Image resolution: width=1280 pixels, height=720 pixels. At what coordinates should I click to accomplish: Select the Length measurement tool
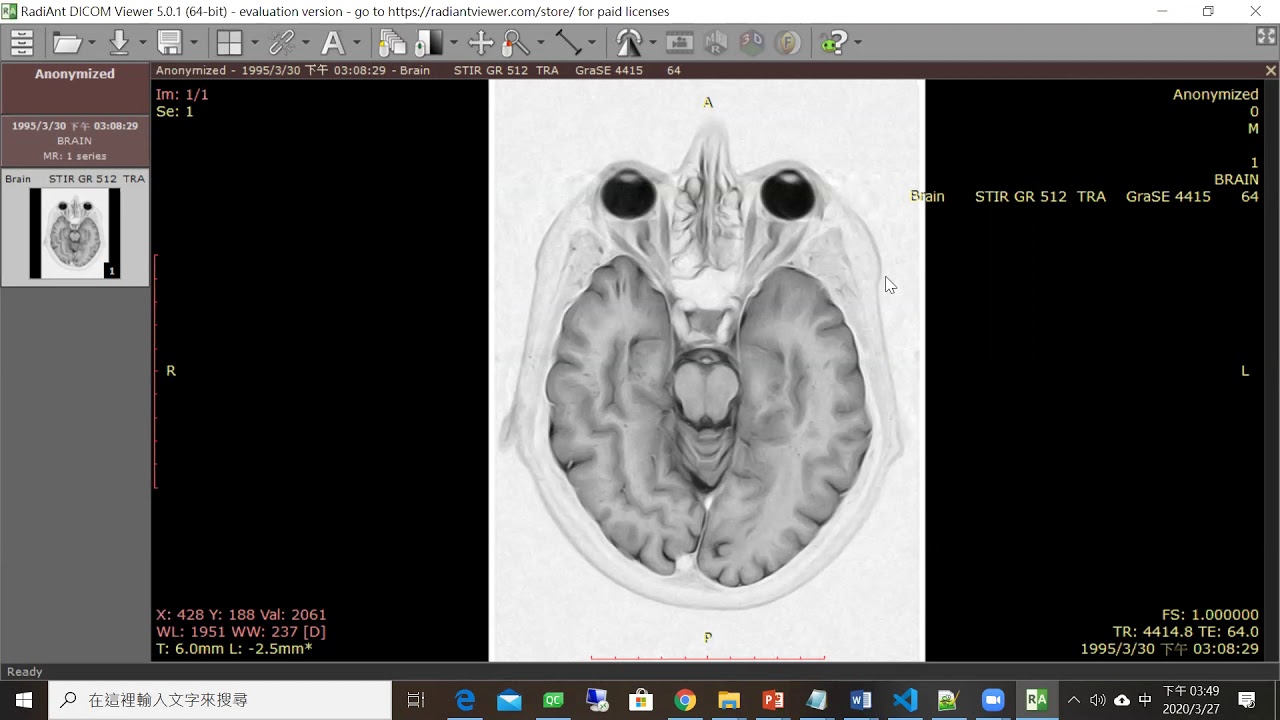[568, 43]
